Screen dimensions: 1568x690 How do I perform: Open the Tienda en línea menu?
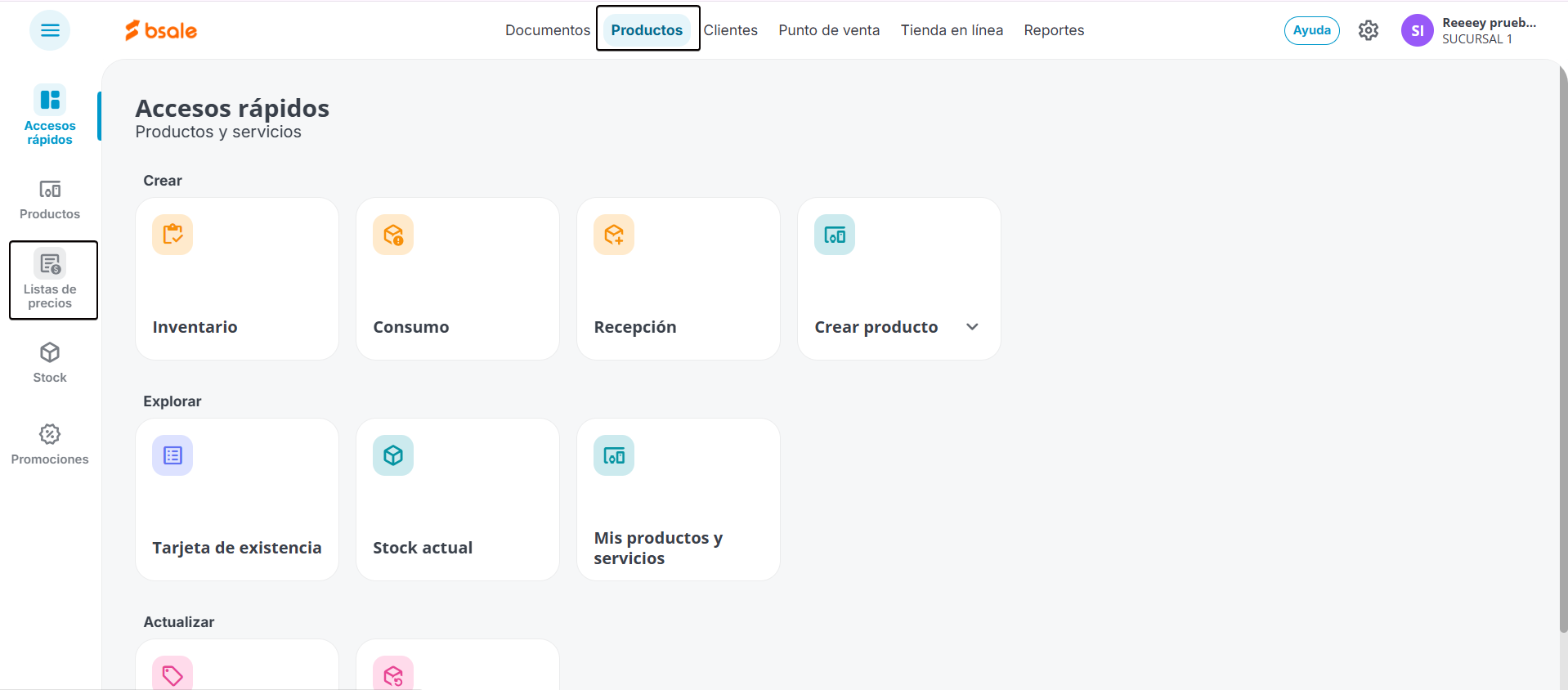952,30
